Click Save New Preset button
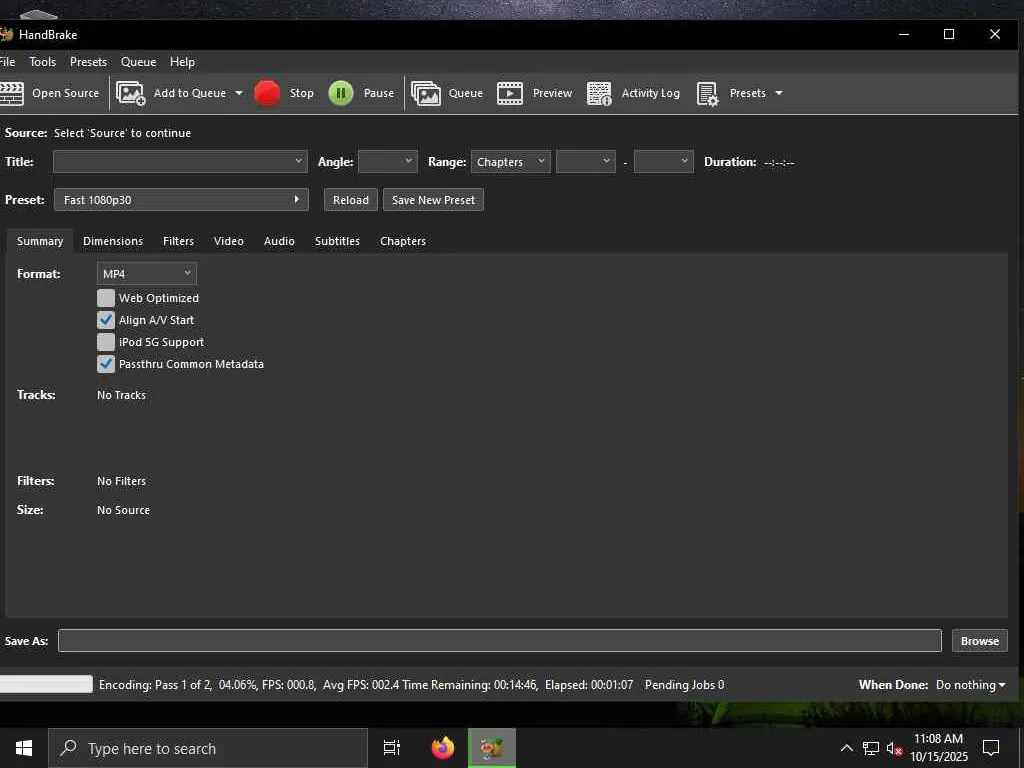Screen dimensions: 1024x768 coord(433,200)
